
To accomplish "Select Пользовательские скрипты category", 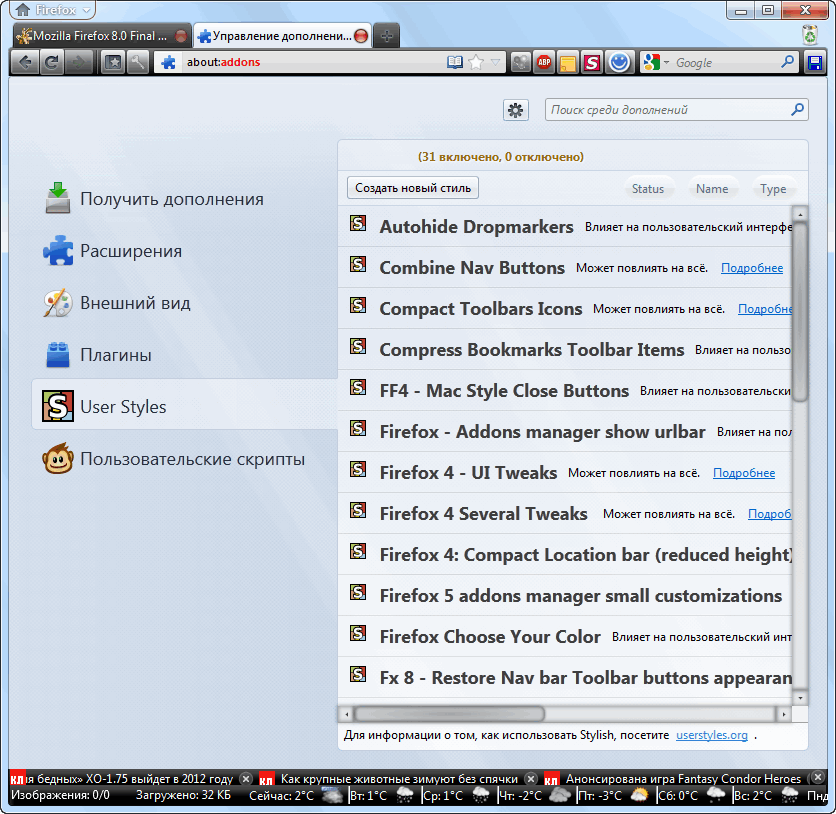I will click(x=192, y=459).
